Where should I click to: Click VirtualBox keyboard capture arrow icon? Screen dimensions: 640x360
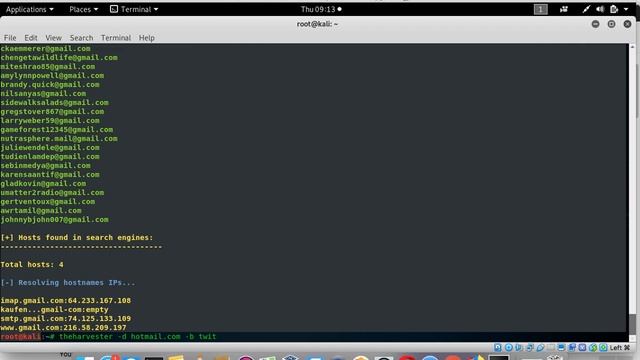pos(603,347)
